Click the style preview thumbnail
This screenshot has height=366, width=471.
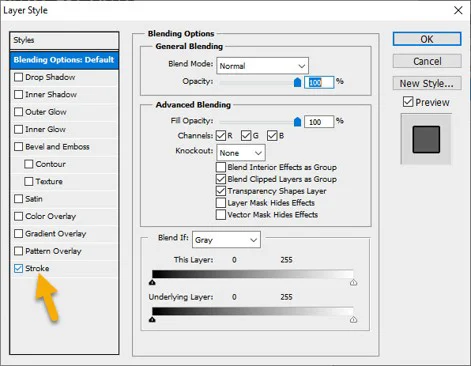[x=426, y=139]
